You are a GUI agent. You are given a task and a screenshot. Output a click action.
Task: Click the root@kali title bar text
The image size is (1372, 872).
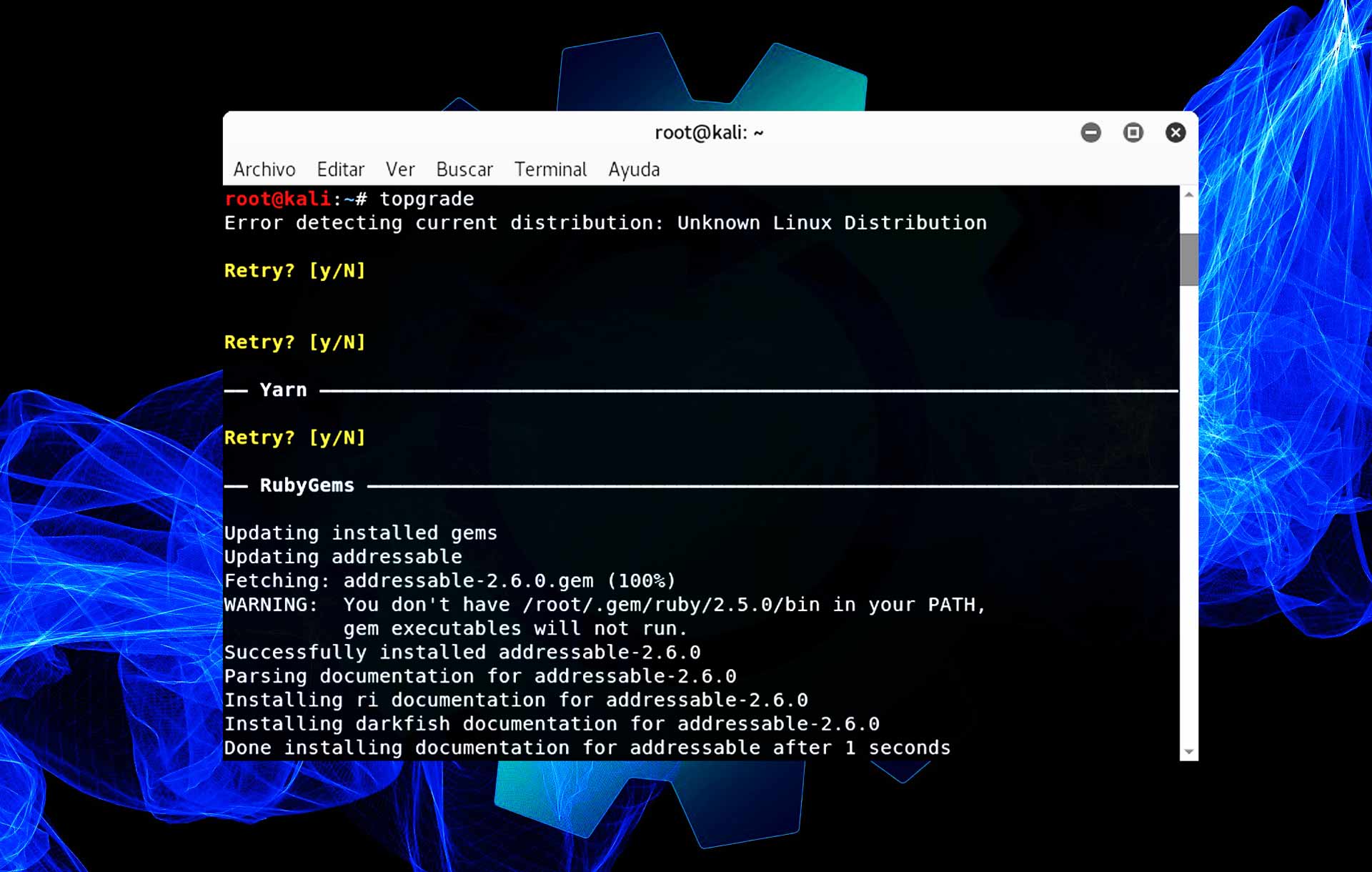pyautogui.click(x=708, y=132)
